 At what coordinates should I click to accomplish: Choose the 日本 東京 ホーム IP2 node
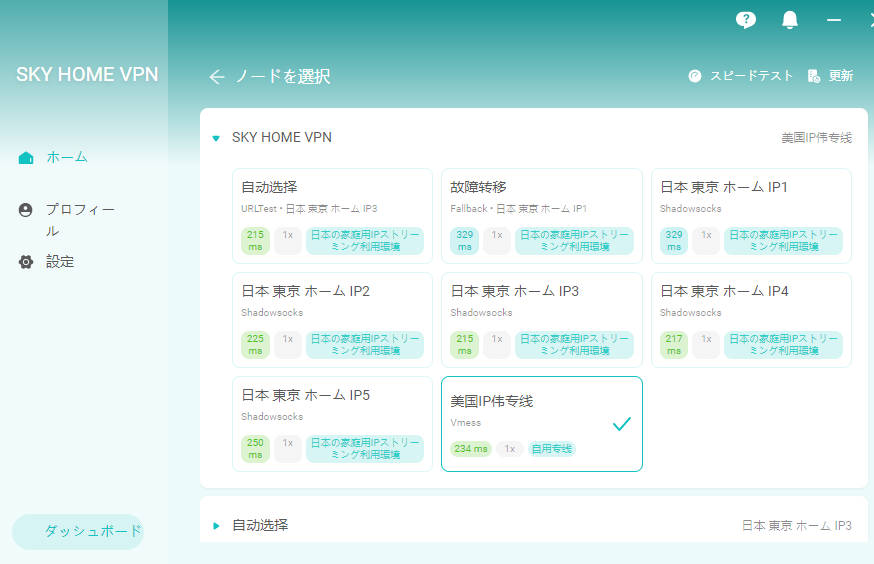[332, 320]
